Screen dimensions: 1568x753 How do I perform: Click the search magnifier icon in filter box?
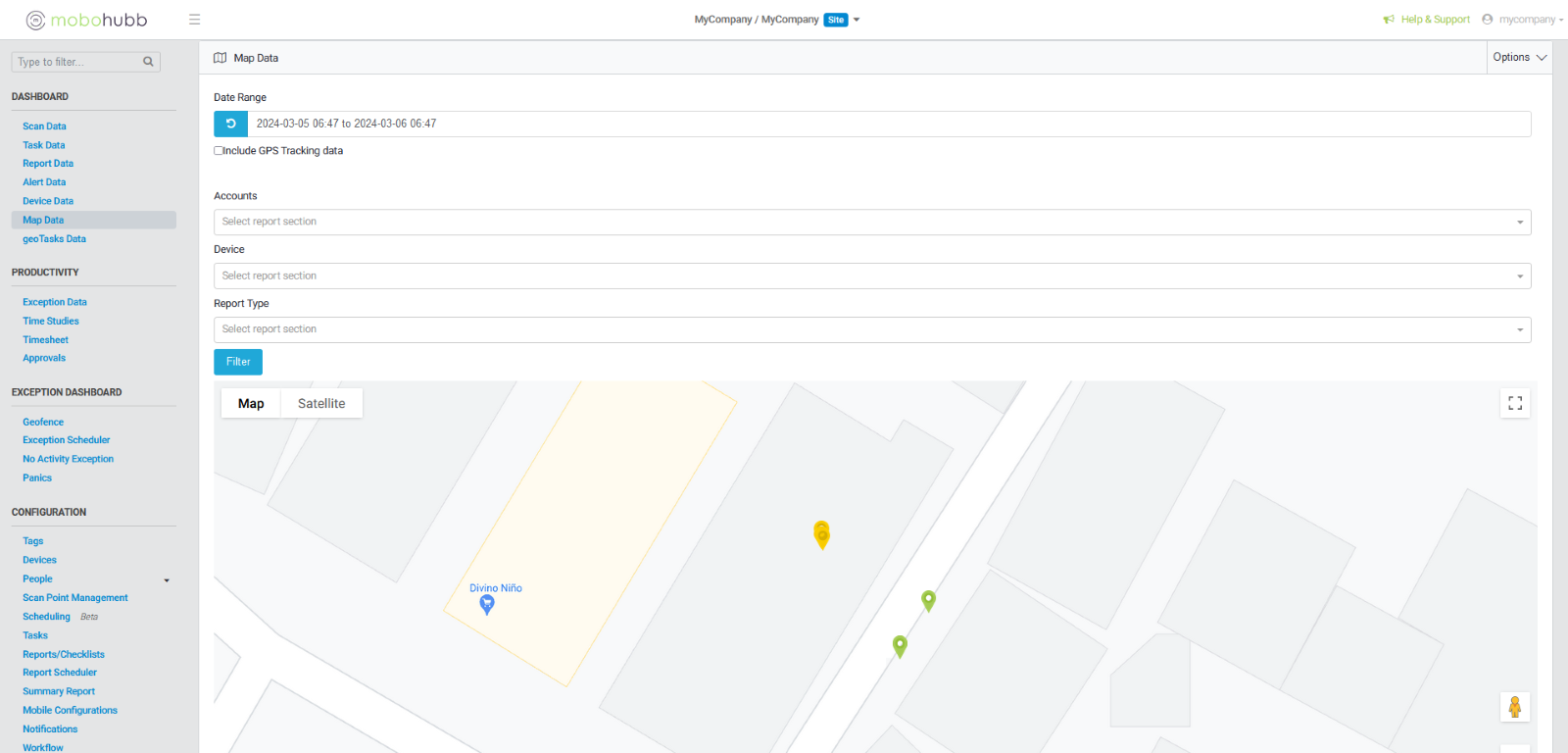[149, 62]
